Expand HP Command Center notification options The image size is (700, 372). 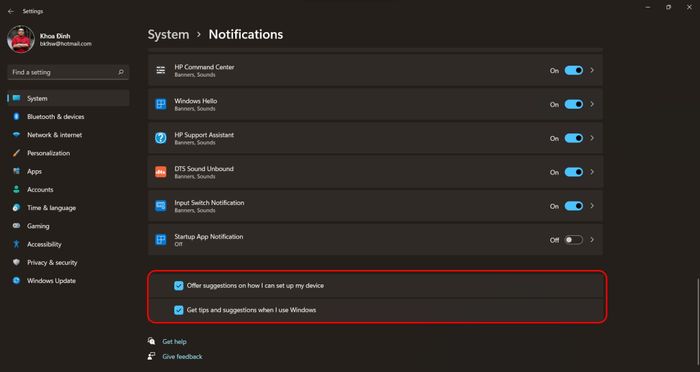tap(592, 70)
